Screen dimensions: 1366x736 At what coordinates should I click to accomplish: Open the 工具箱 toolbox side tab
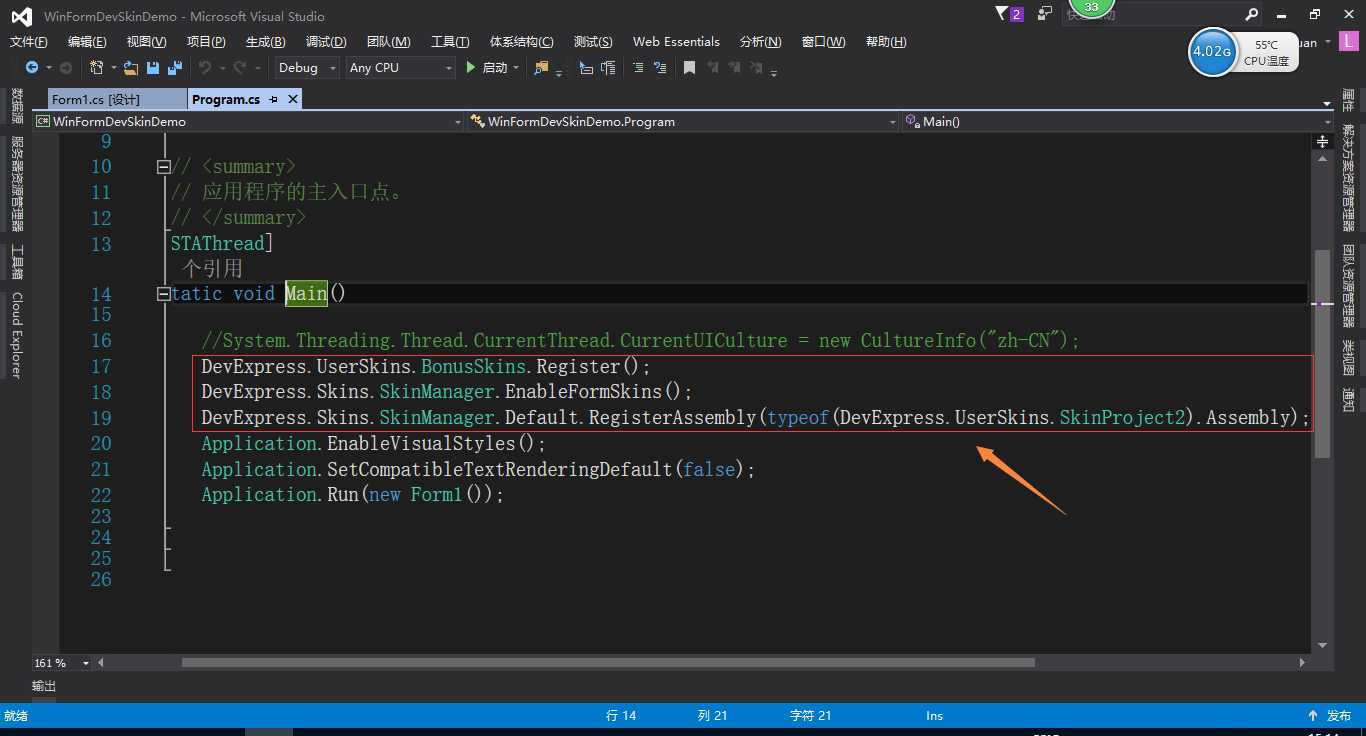point(16,262)
